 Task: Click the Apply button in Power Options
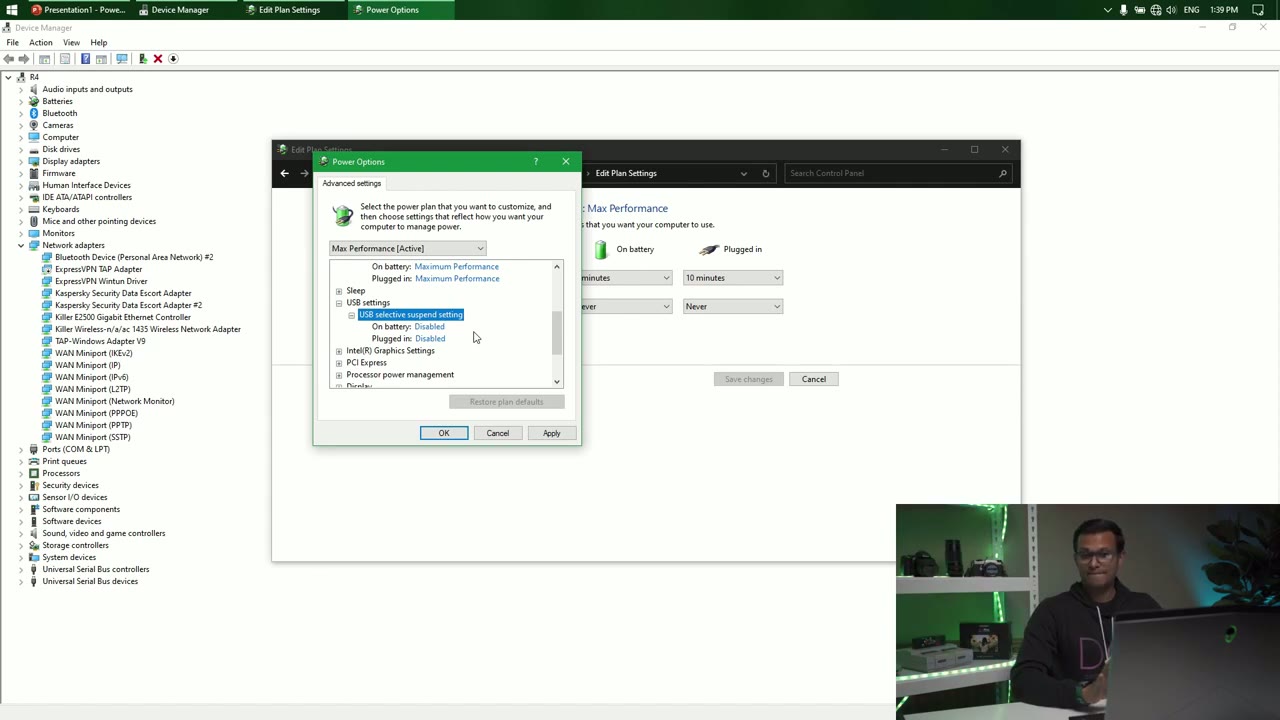pyautogui.click(x=551, y=432)
